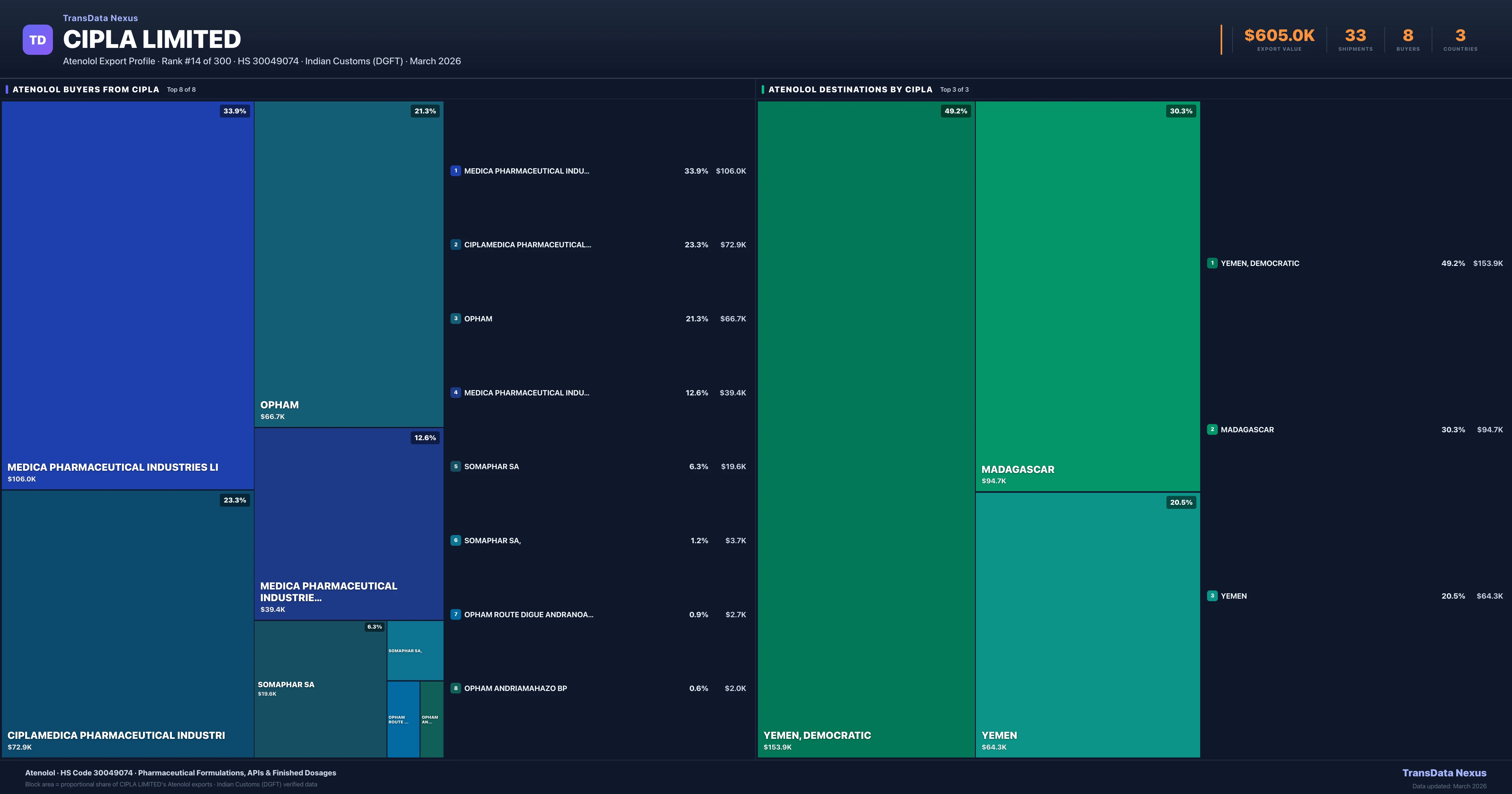The image size is (1512, 794).
Task: Open the ATENOLOL BUYERS FROM CIPLA section header
Action: point(85,89)
